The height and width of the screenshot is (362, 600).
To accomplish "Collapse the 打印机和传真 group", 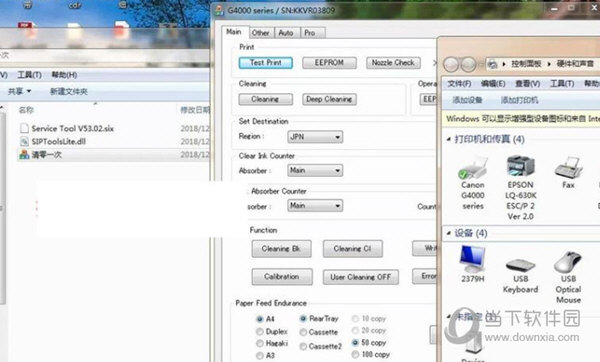I will point(448,139).
